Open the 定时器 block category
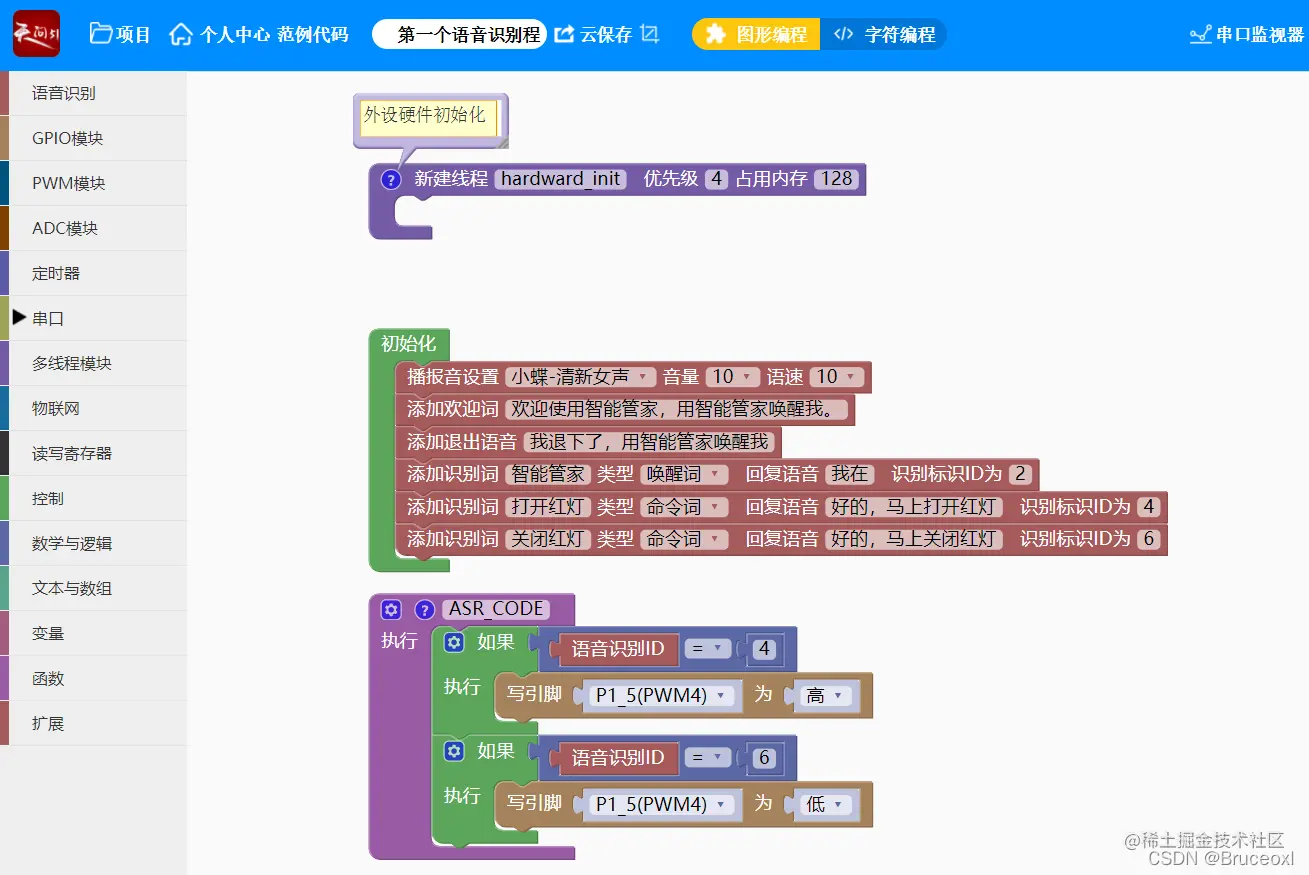The image size is (1309, 875). [x=93, y=273]
